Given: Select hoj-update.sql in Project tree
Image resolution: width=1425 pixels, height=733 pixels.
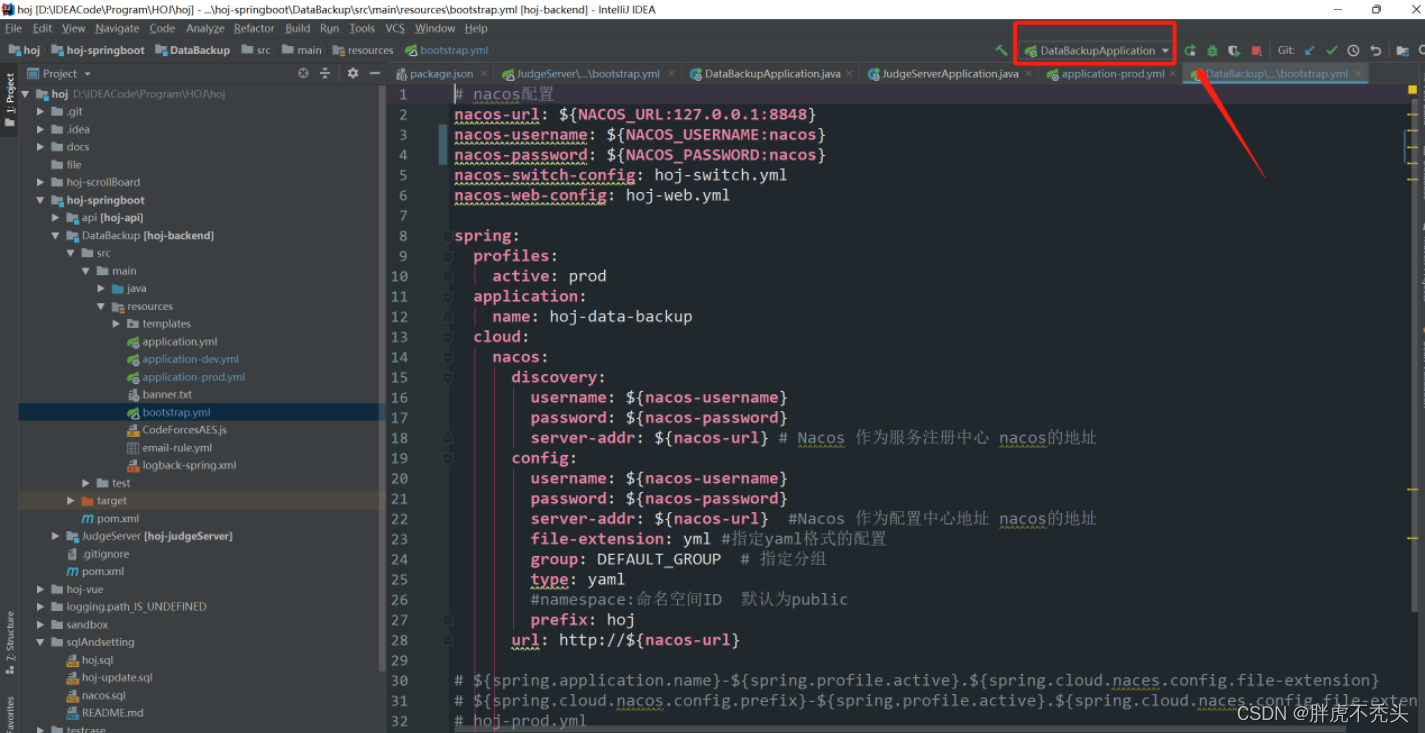Looking at the screenshot, I should point(109,678).
